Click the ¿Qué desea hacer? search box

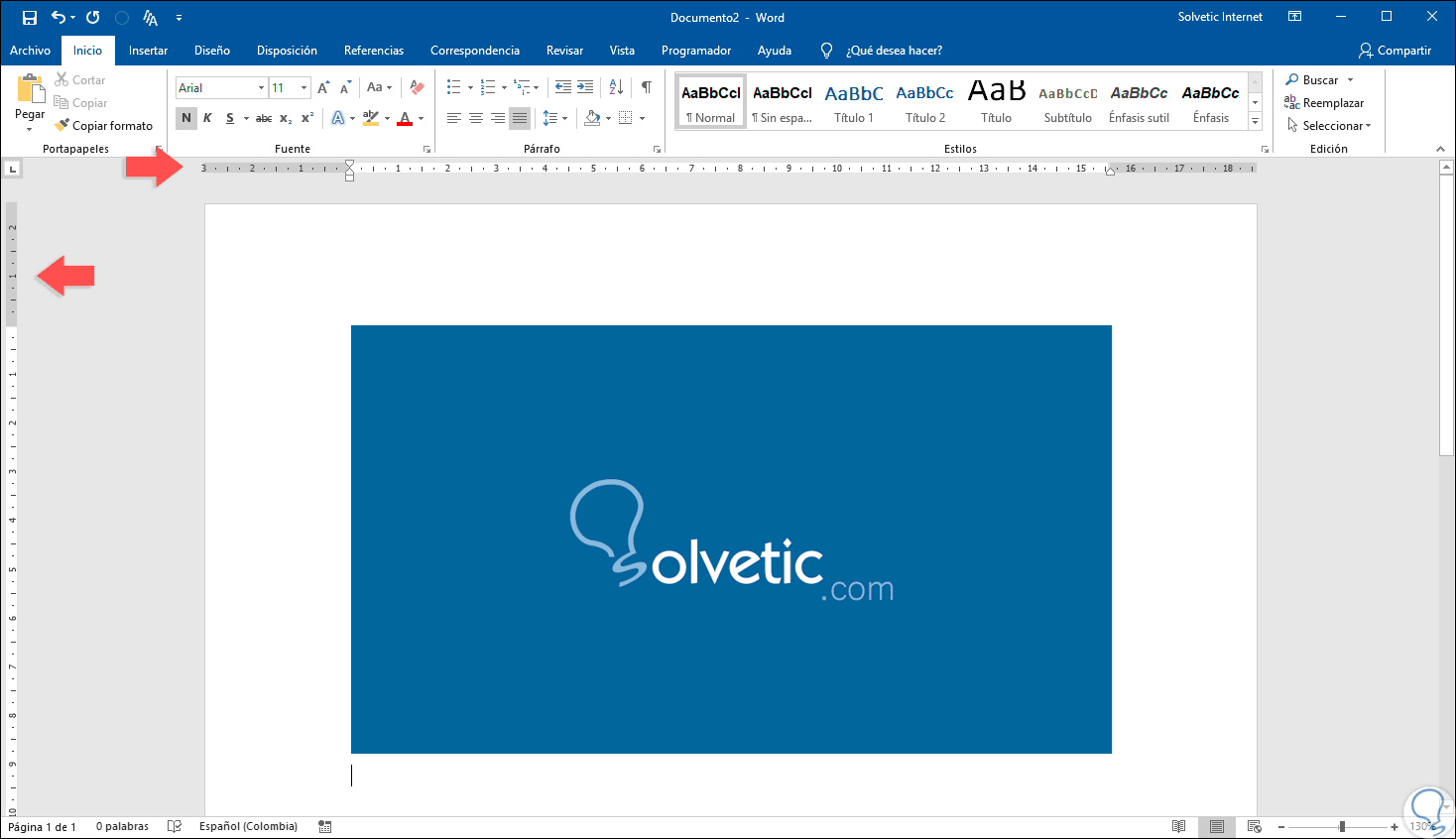[894, 51]
